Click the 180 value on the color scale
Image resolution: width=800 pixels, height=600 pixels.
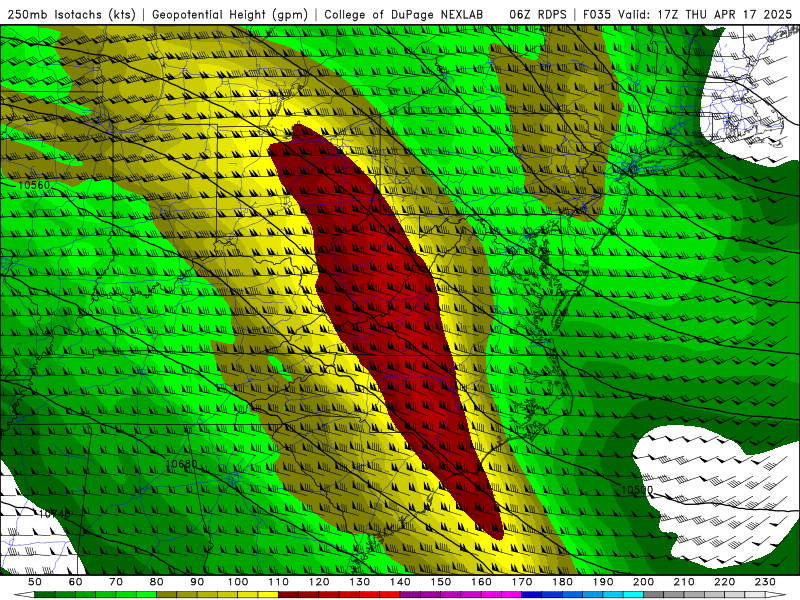pos(562,582)
